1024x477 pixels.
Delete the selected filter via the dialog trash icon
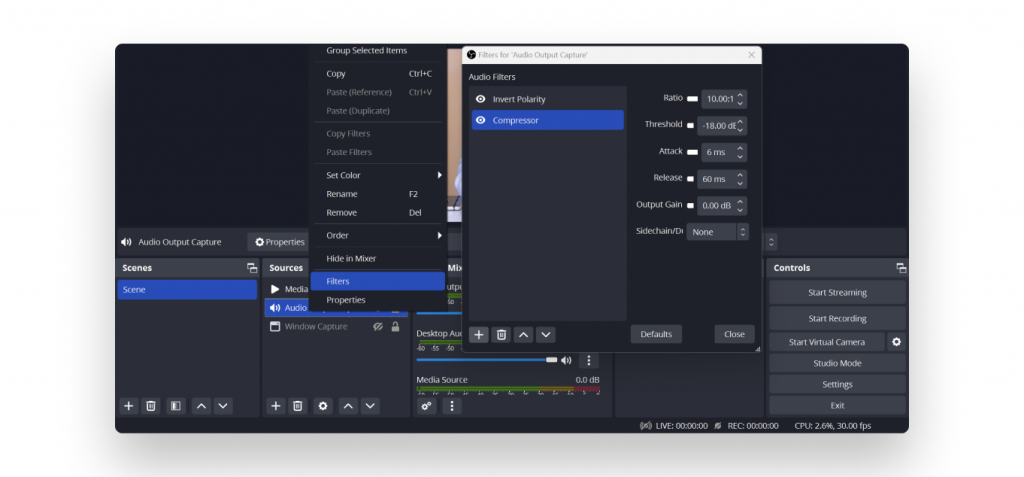[x=502, y=335]
